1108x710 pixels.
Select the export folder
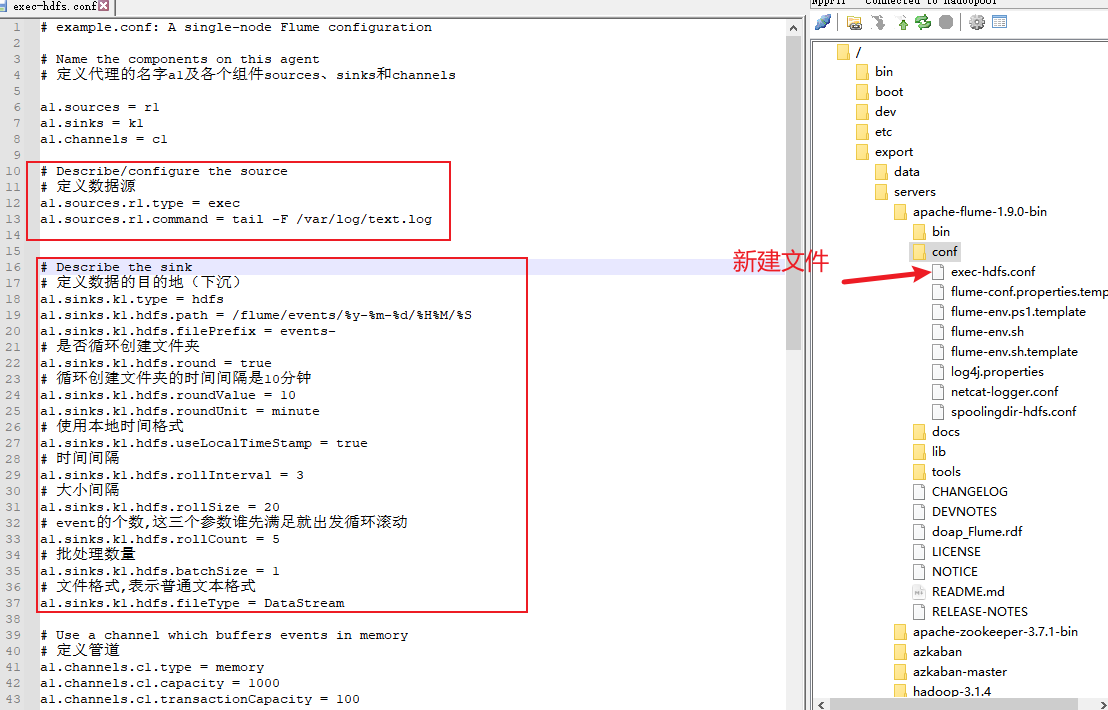tap(894, 152)
